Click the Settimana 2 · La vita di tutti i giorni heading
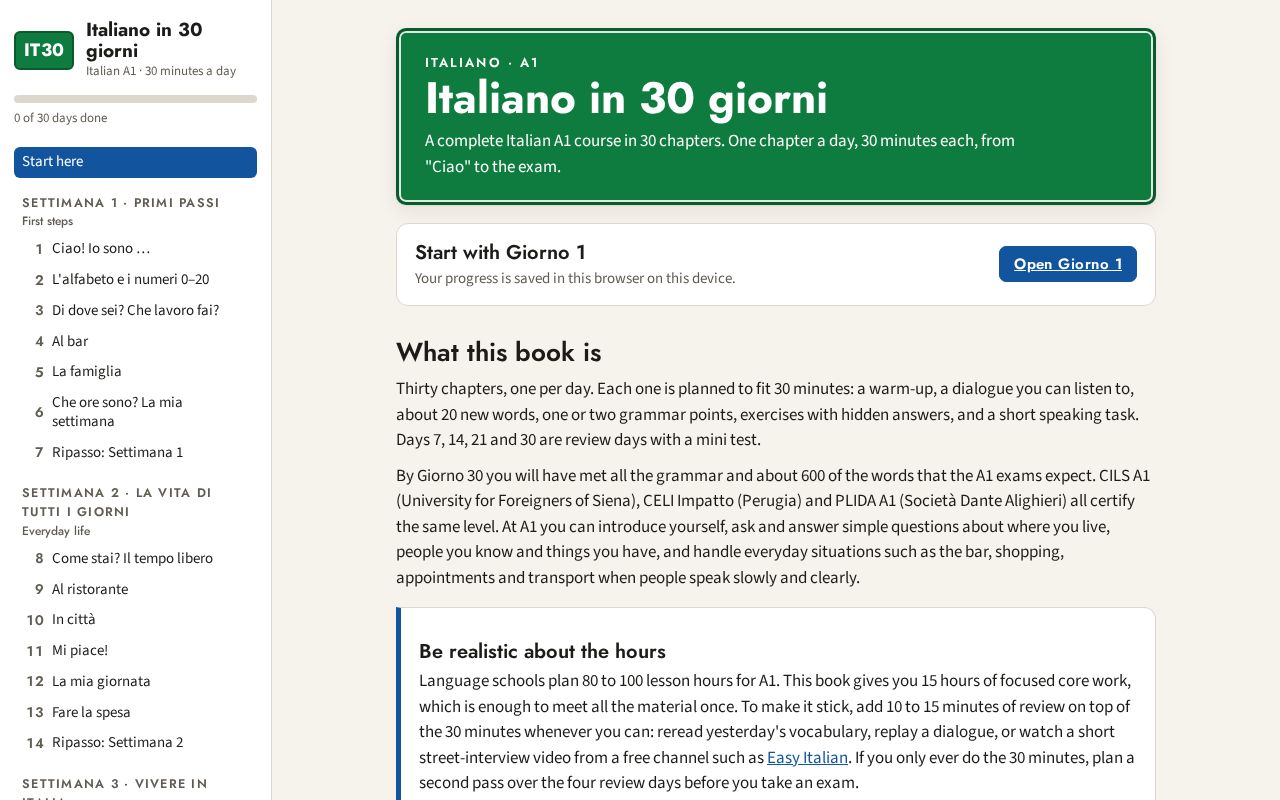The image size is (1280, 800). pyautogui.click(x=117, y=502)
